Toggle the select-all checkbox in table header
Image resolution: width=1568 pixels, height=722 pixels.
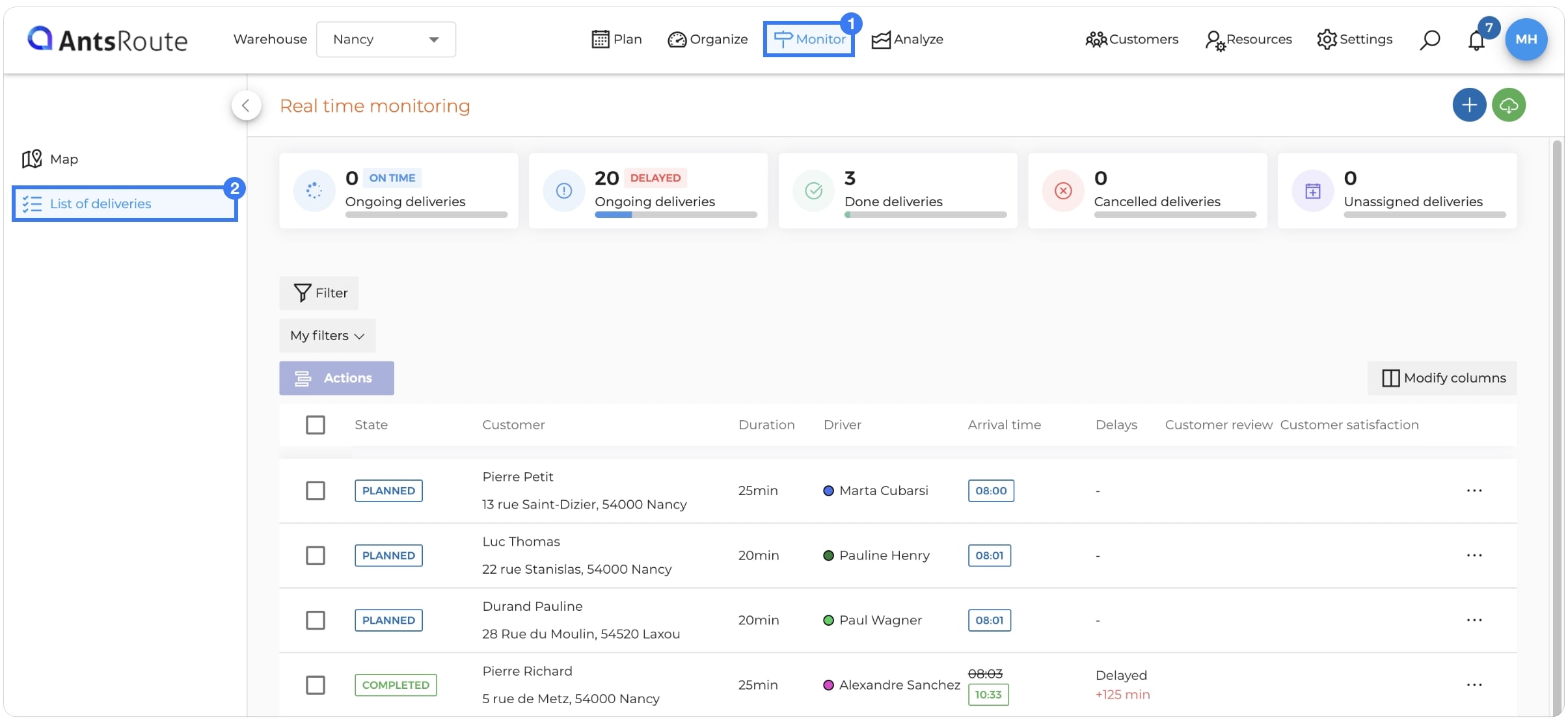click(316, 425)
